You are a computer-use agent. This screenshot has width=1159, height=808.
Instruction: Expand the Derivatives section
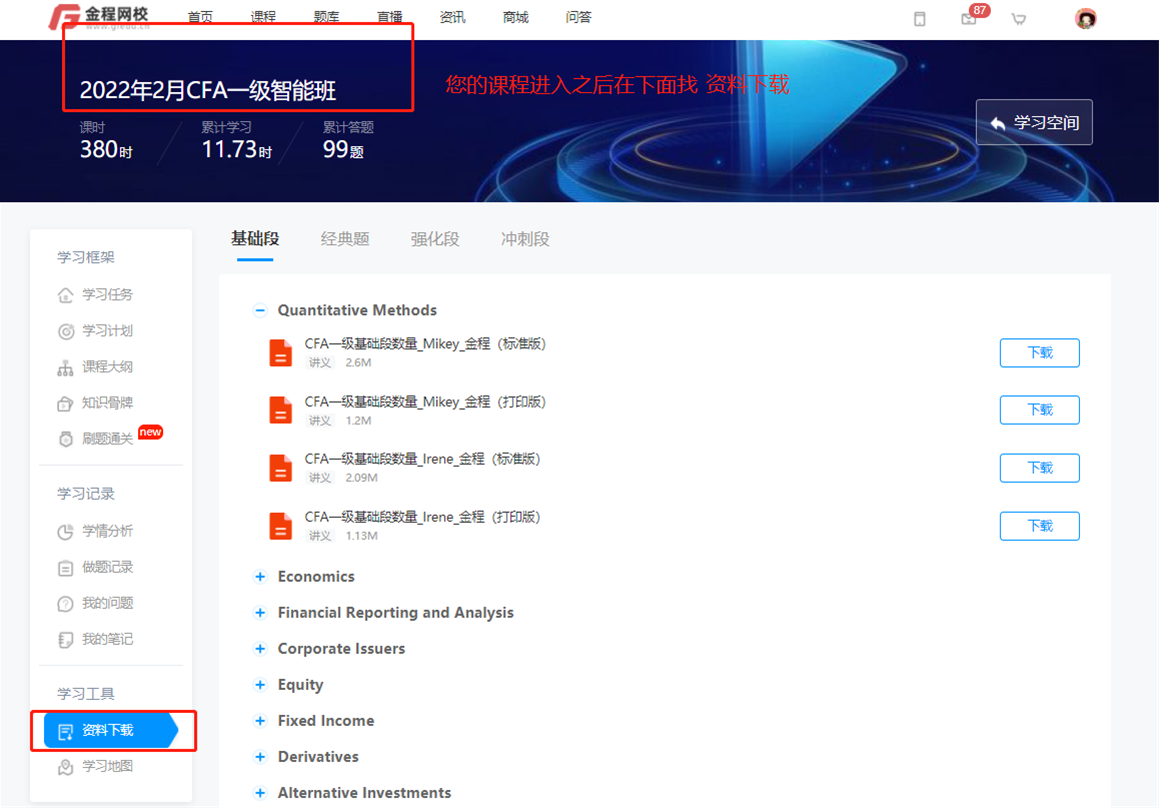coord(259,757)
